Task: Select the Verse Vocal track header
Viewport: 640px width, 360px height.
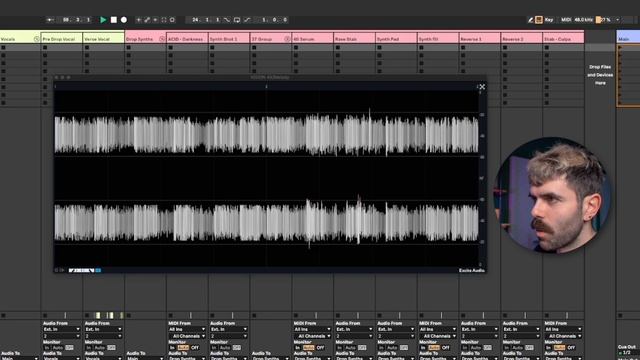Action: [104, 39]
